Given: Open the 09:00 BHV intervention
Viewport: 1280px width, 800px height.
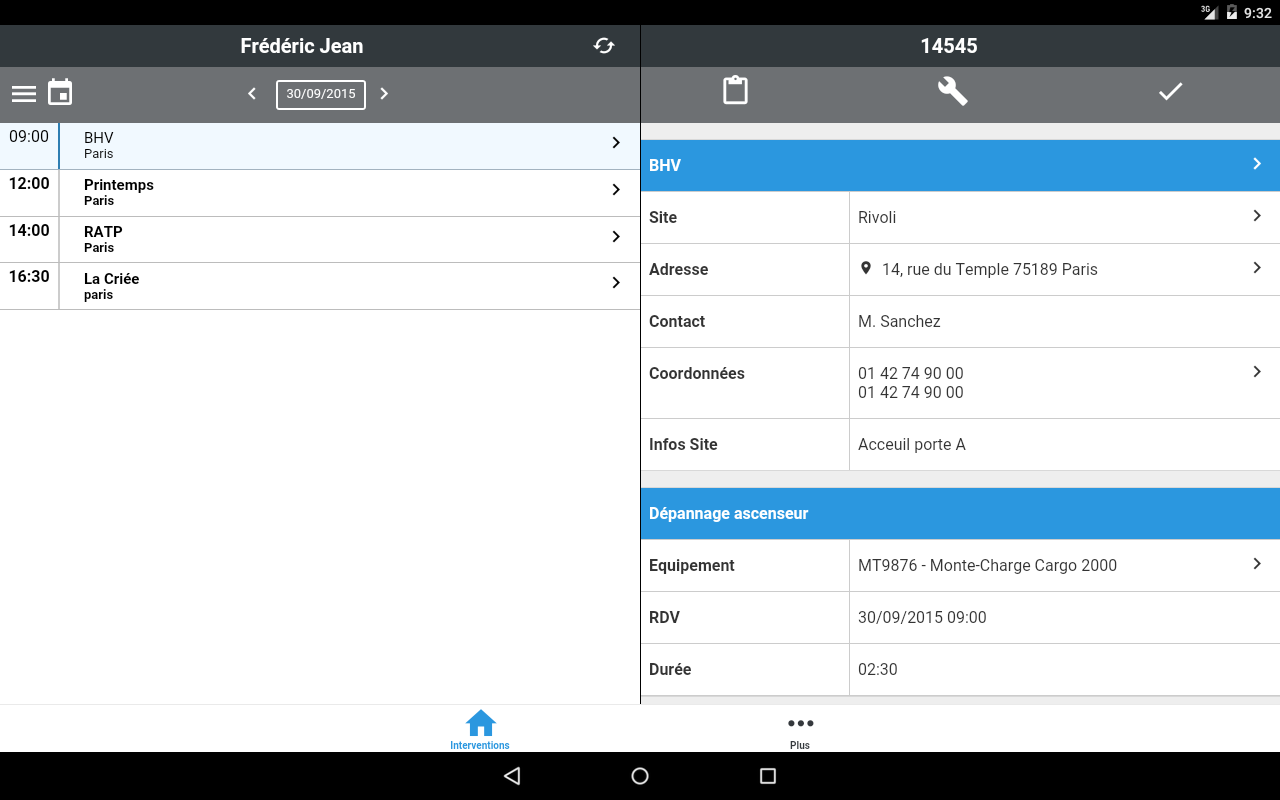Looking at the screenshot, I should pyautogui.click(x=320, y=146).
